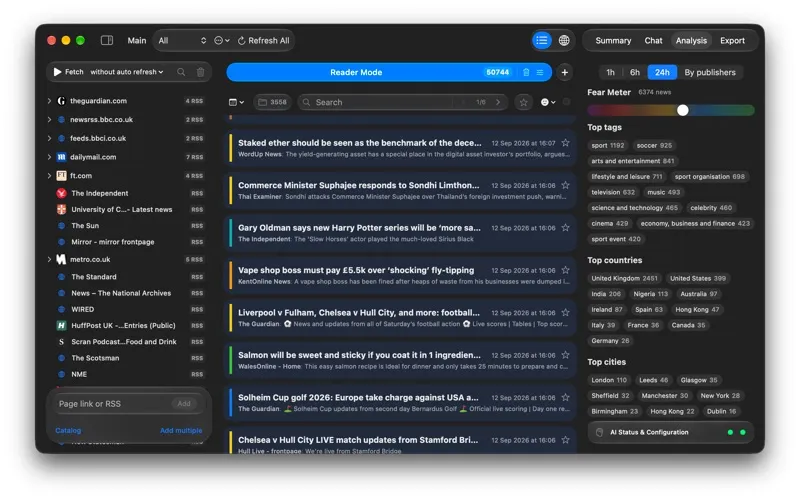Select HuffPost UK feed icon
The width and height of the screenshot is (800, 500).
(61, 326)
